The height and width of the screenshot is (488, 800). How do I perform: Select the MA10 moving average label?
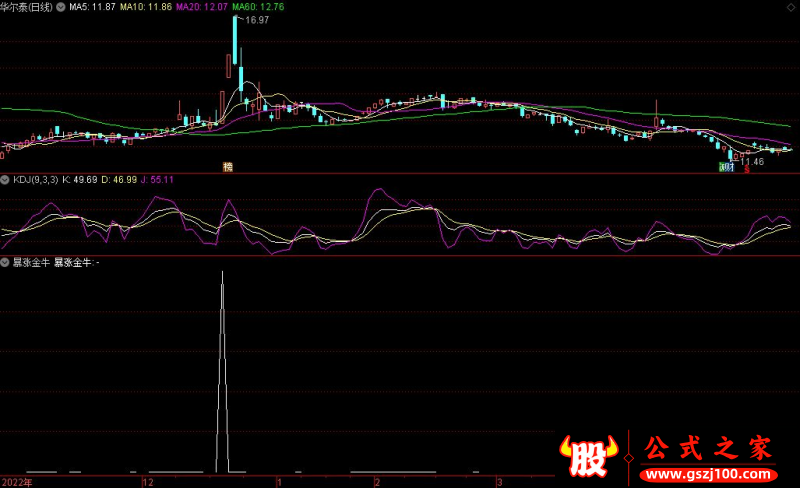click(x=146, y=7)
